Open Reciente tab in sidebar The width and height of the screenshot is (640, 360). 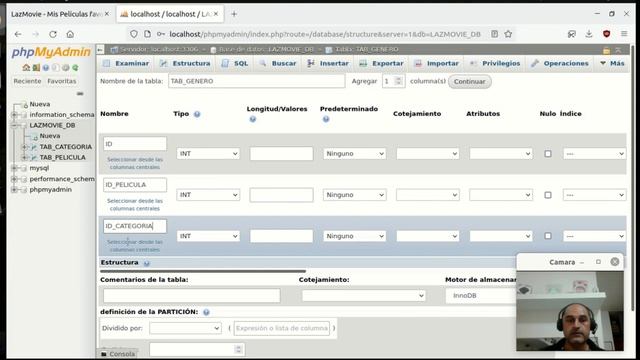point(27,81)
